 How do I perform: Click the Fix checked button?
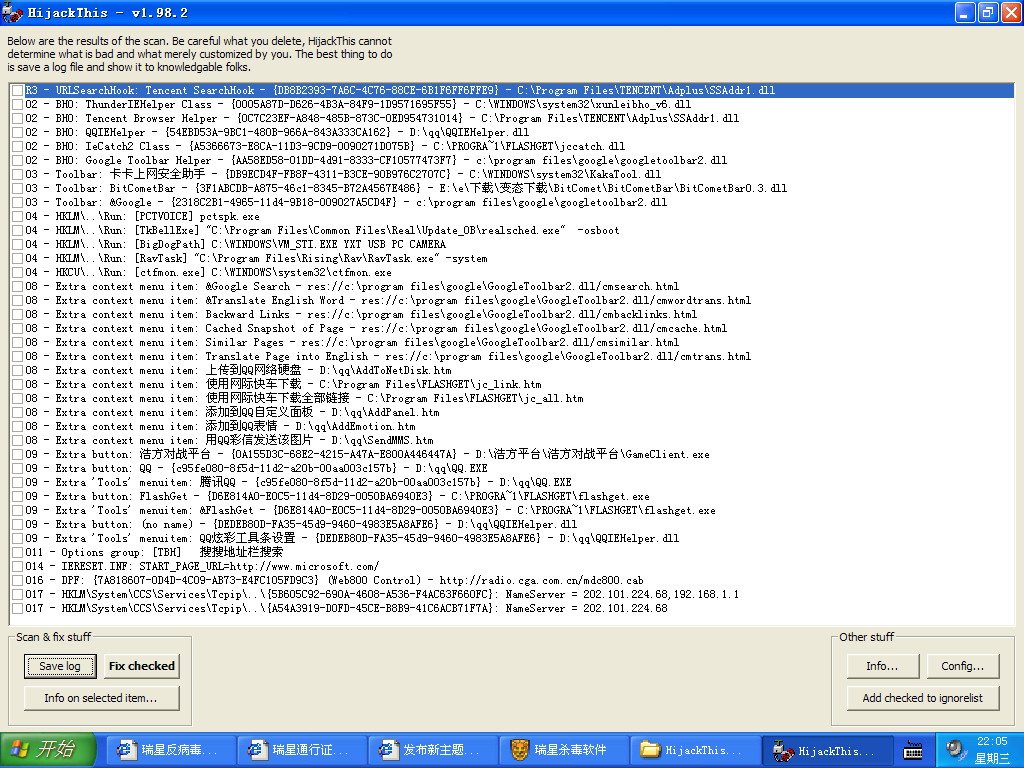coord(142,666)
